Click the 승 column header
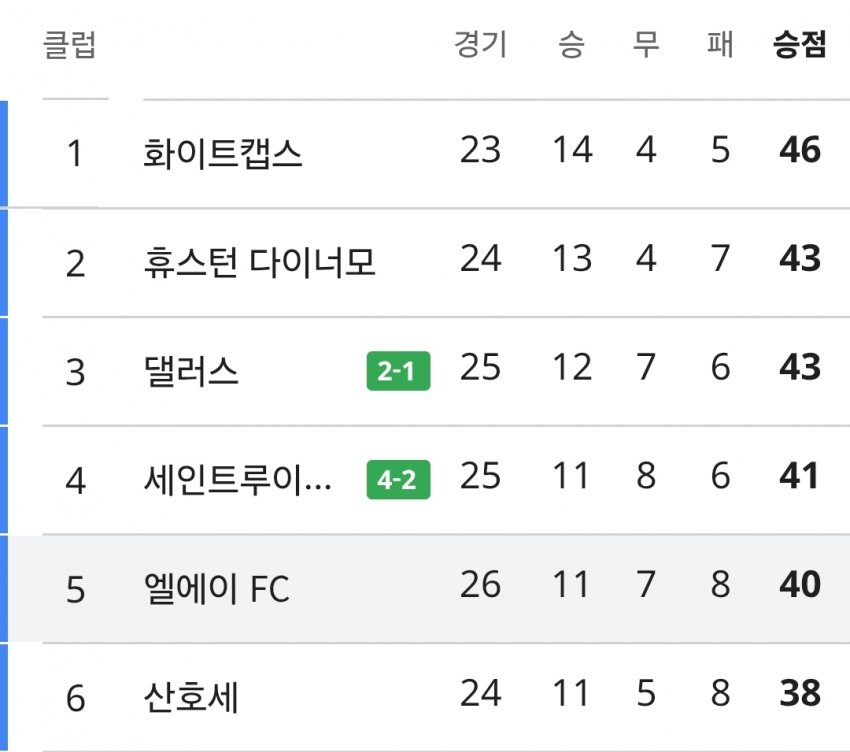This screenshot has width=850, height=752. coord(571,44)
